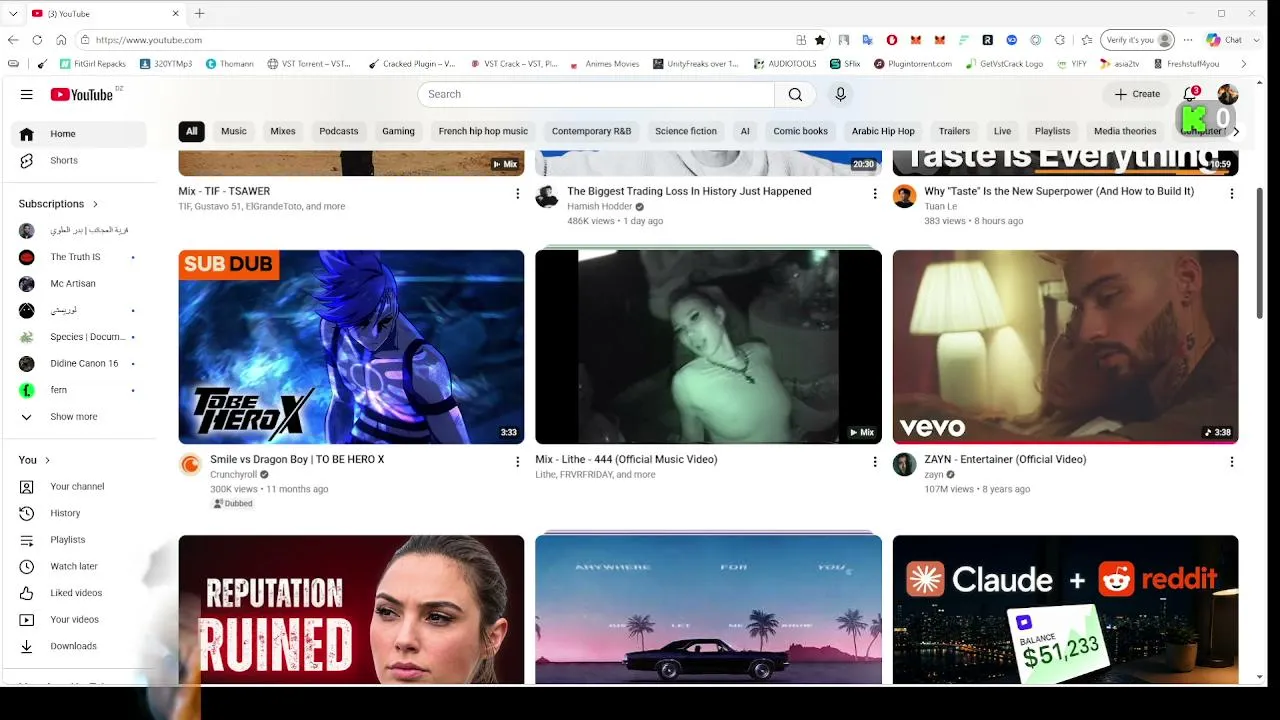Screen dimensions: 1280x720
Task: Open the Mix - Lithe - 444 thumbnail
Action: click(x=708, y=347)
